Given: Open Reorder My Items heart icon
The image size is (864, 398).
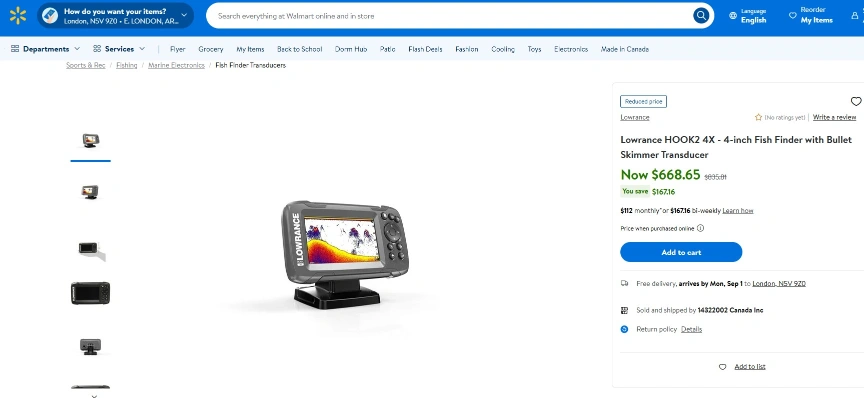Looking at the screenshot, I should [x=792, y=16].
